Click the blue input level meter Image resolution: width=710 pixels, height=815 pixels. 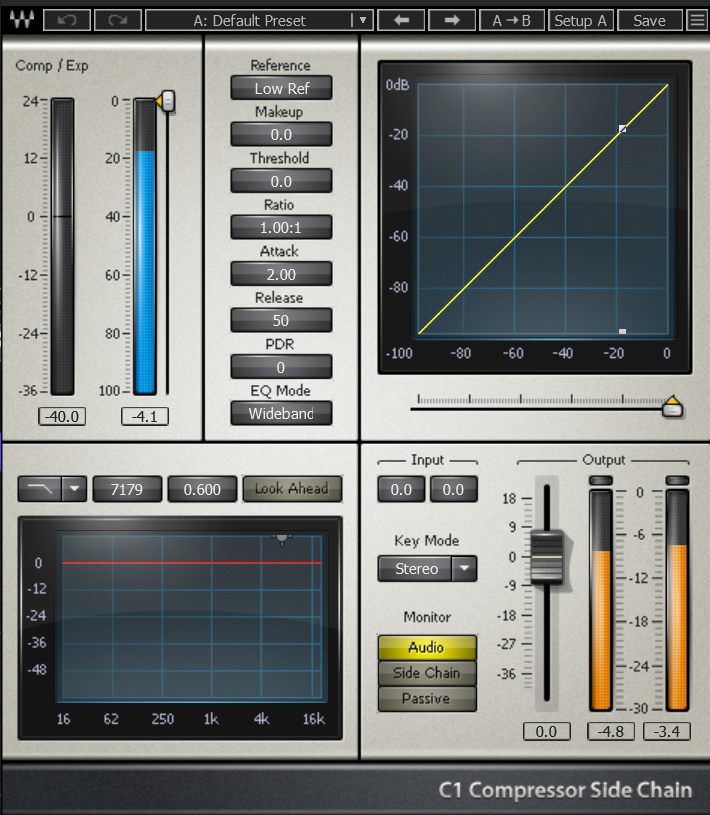pos(145,246)
